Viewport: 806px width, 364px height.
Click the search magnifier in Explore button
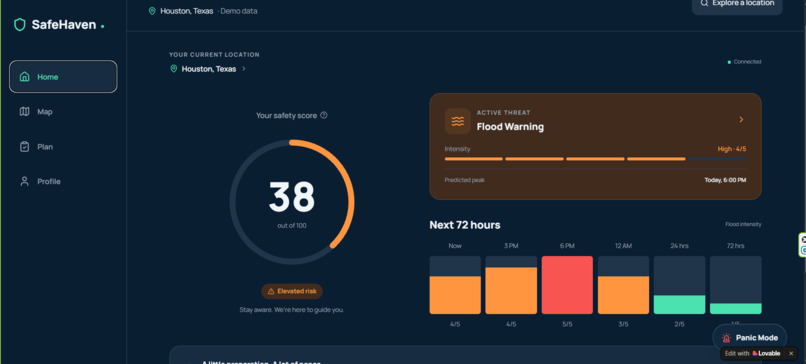[704, 3]
